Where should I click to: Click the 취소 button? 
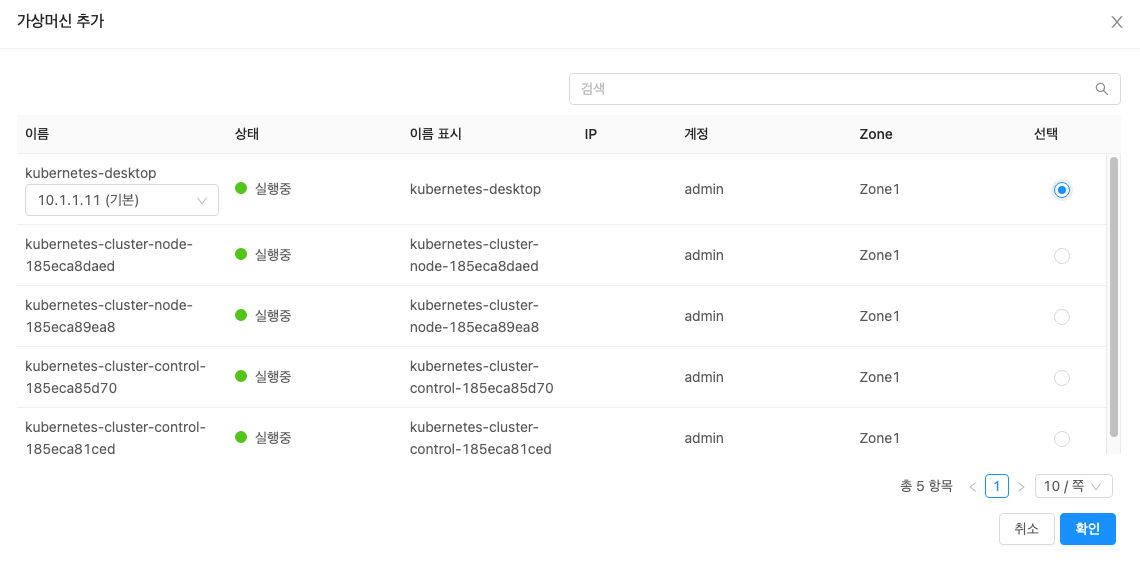pos(1026,529)
